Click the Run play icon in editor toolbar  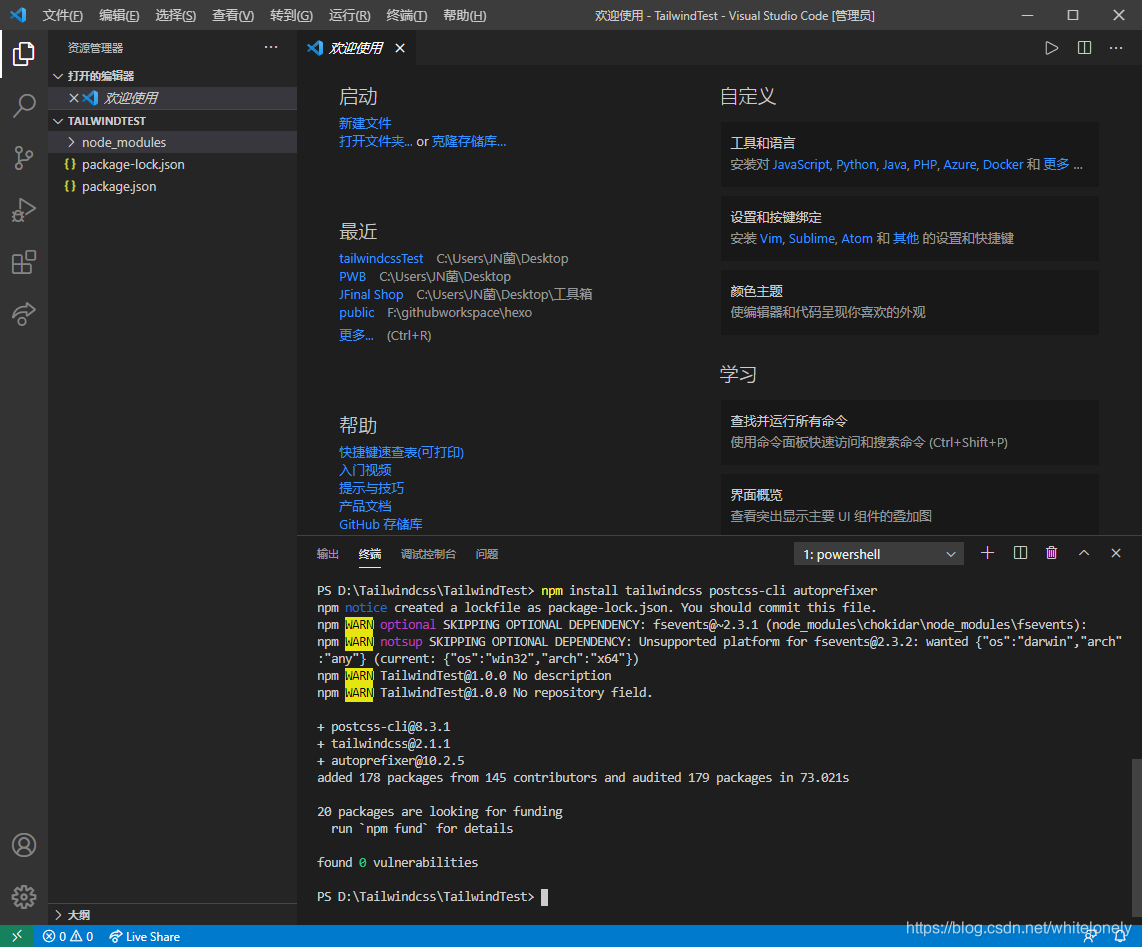click(1051, 48)
